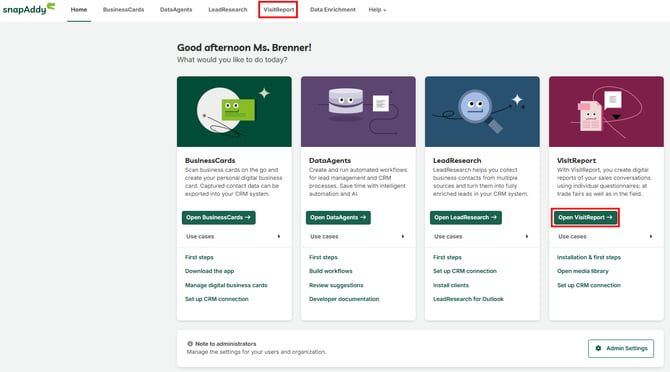
Task: Click the DataAgents card title
Action: [330, 161]
